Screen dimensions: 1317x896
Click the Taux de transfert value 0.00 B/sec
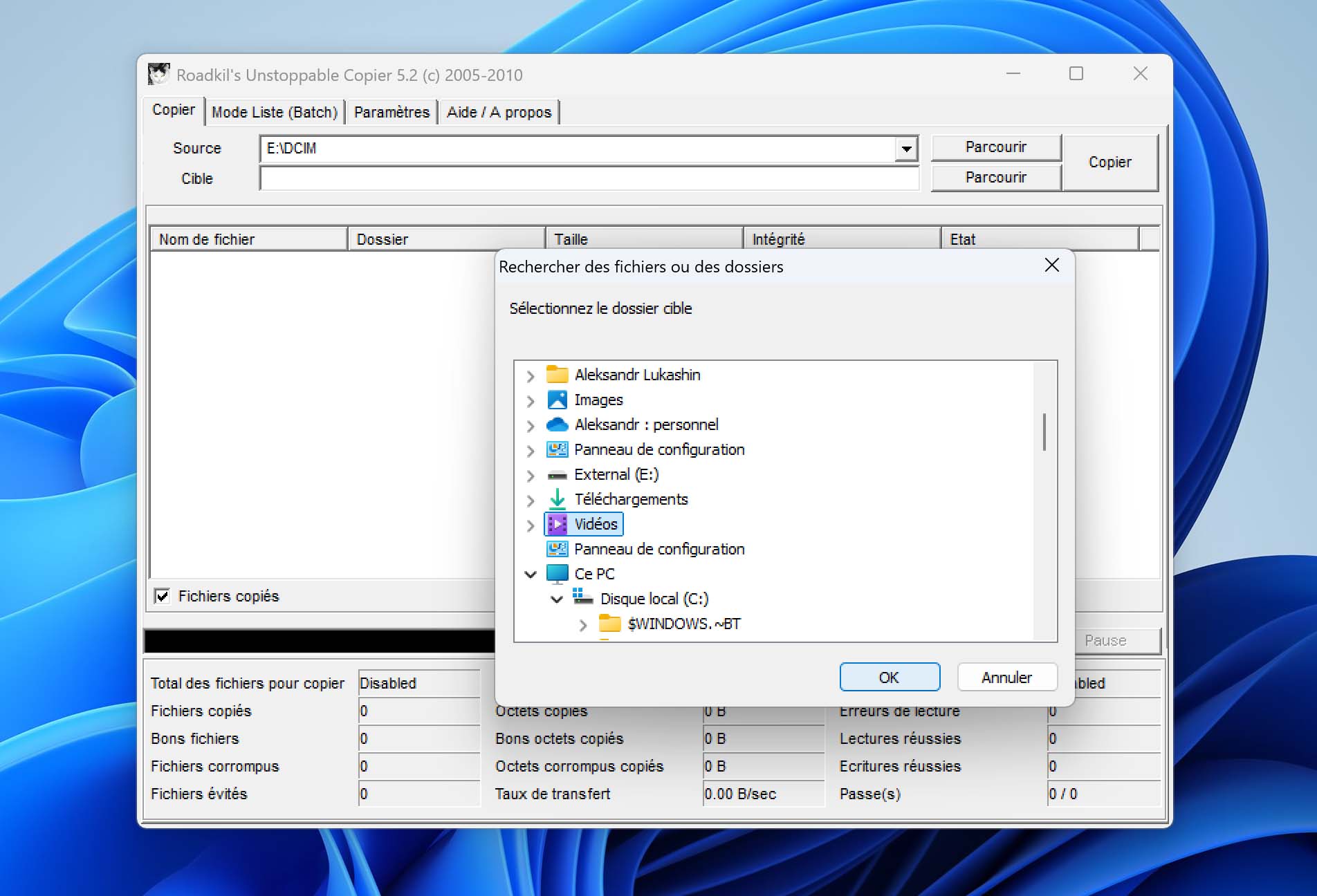click(764, 794)
